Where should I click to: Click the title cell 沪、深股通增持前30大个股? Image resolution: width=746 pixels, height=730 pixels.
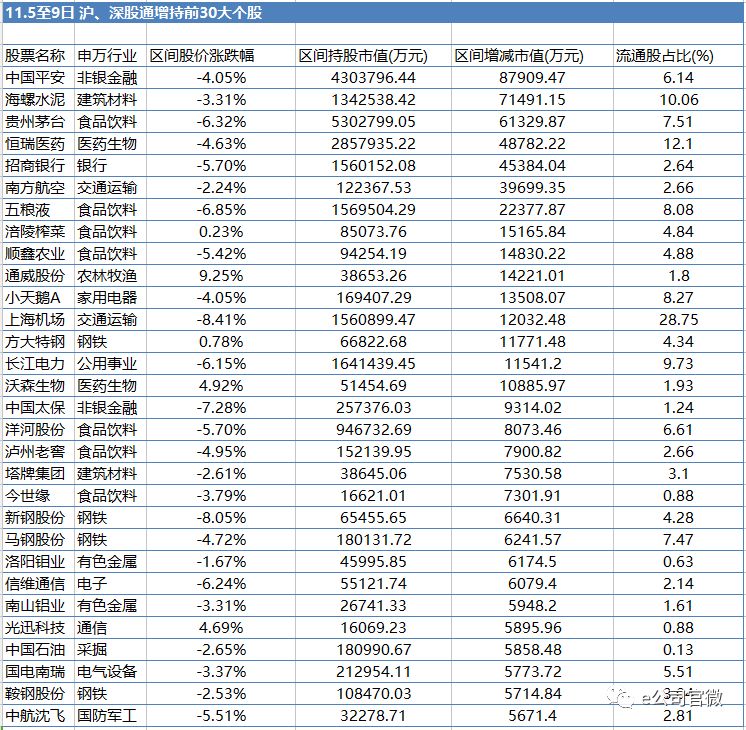(x=171, y=12)
